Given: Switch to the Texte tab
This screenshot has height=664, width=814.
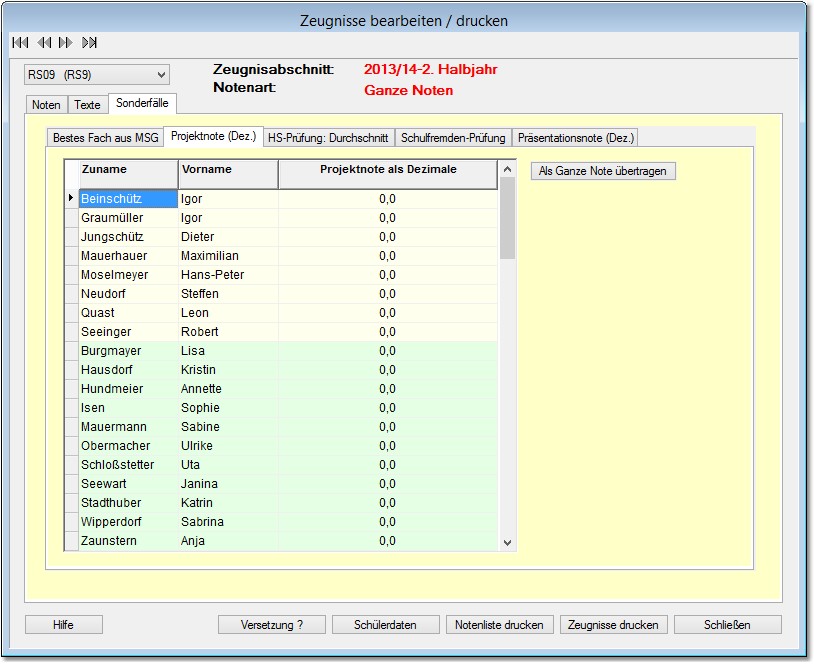Looking at the screenshot, I should [x=87, y=105].
